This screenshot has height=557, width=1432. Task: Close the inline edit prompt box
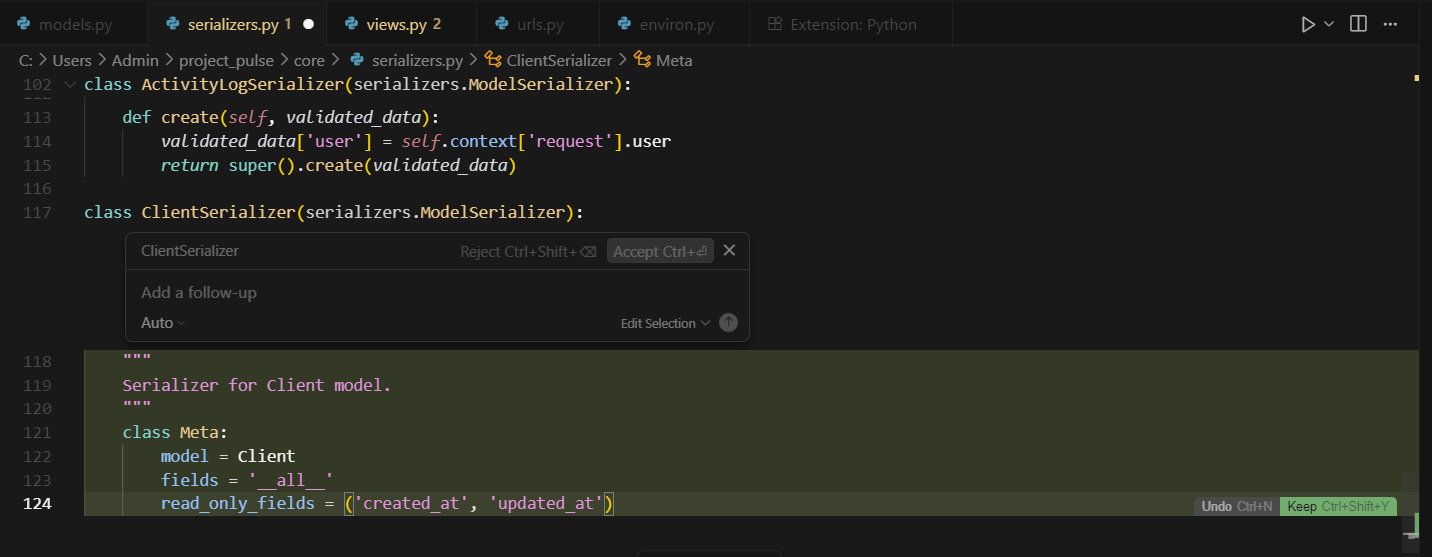pyautogui.click(x=729, y=251)
